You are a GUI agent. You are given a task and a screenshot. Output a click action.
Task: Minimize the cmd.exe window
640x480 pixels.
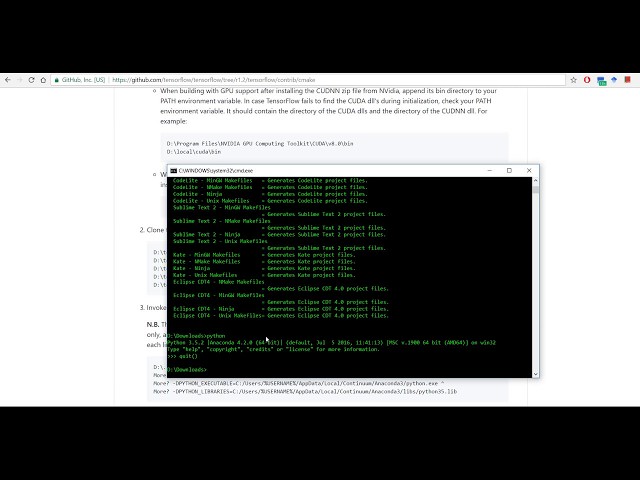[489, 171]
